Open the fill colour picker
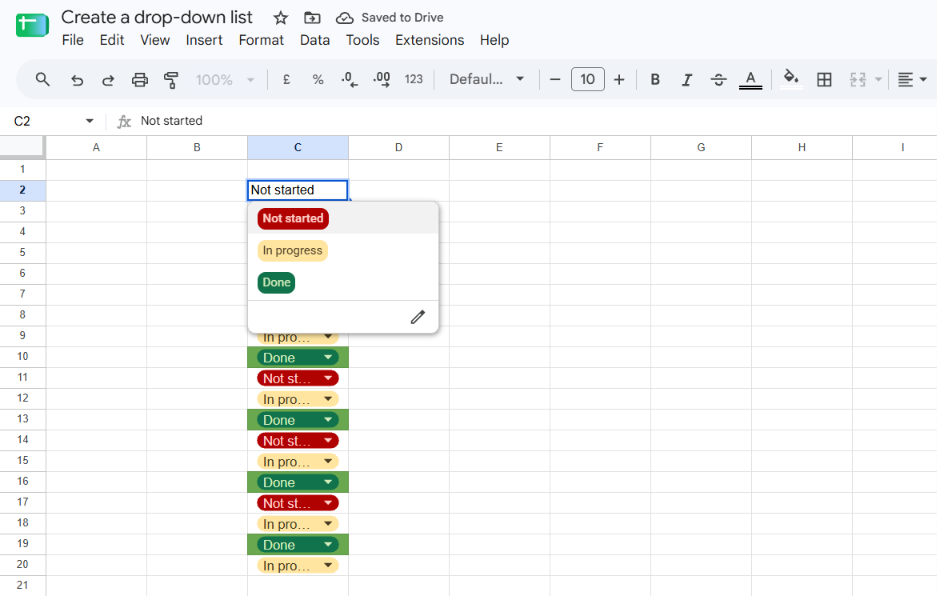 pos(791,79)
